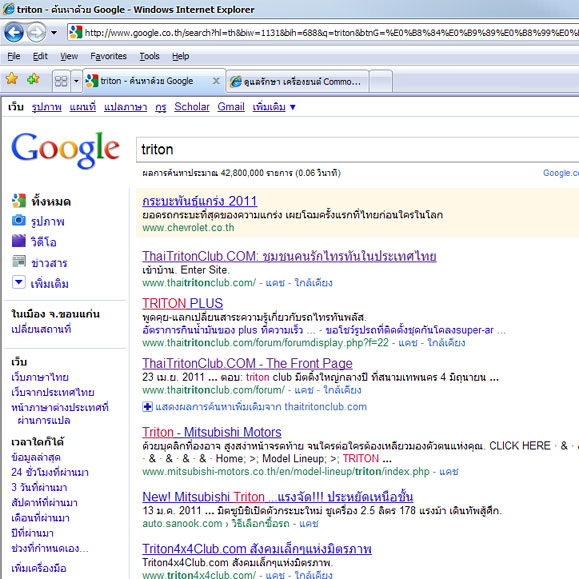The image size is (579, 579).
Task: Open the Favorites star icon
Action: point(11,79)
